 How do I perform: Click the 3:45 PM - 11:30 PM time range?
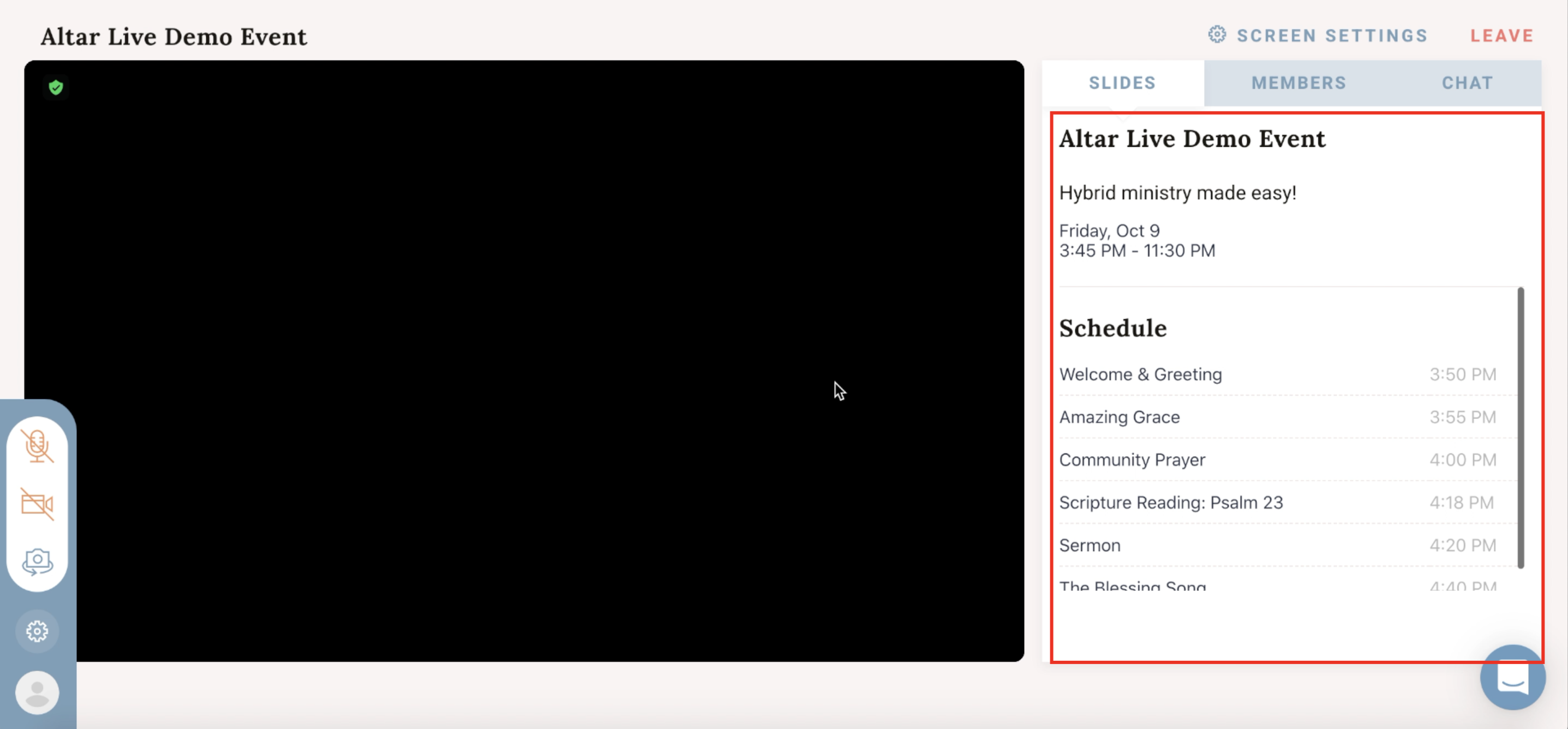click(x=1137, y=251)
